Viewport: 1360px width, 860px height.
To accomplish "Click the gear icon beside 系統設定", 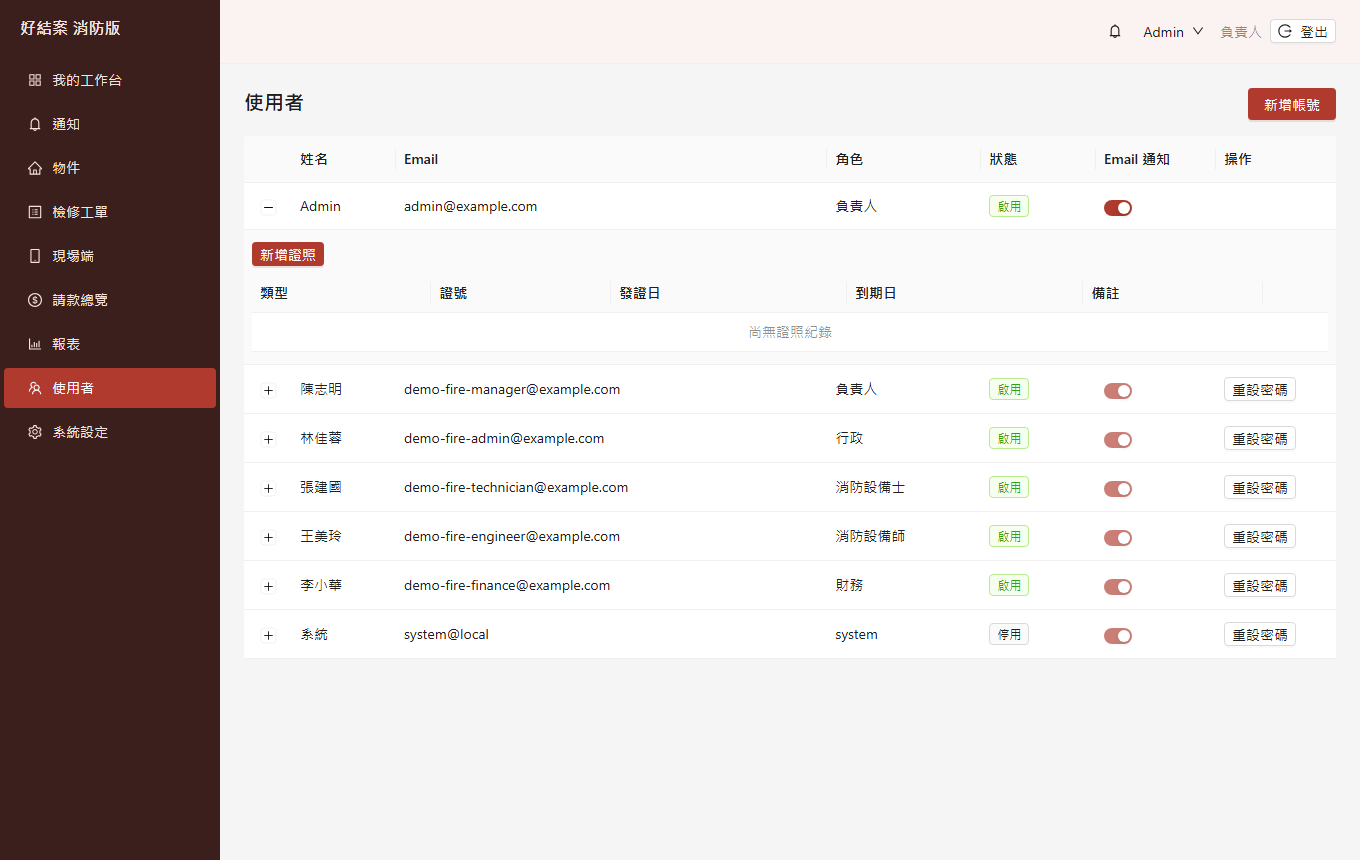I will 35,432.
